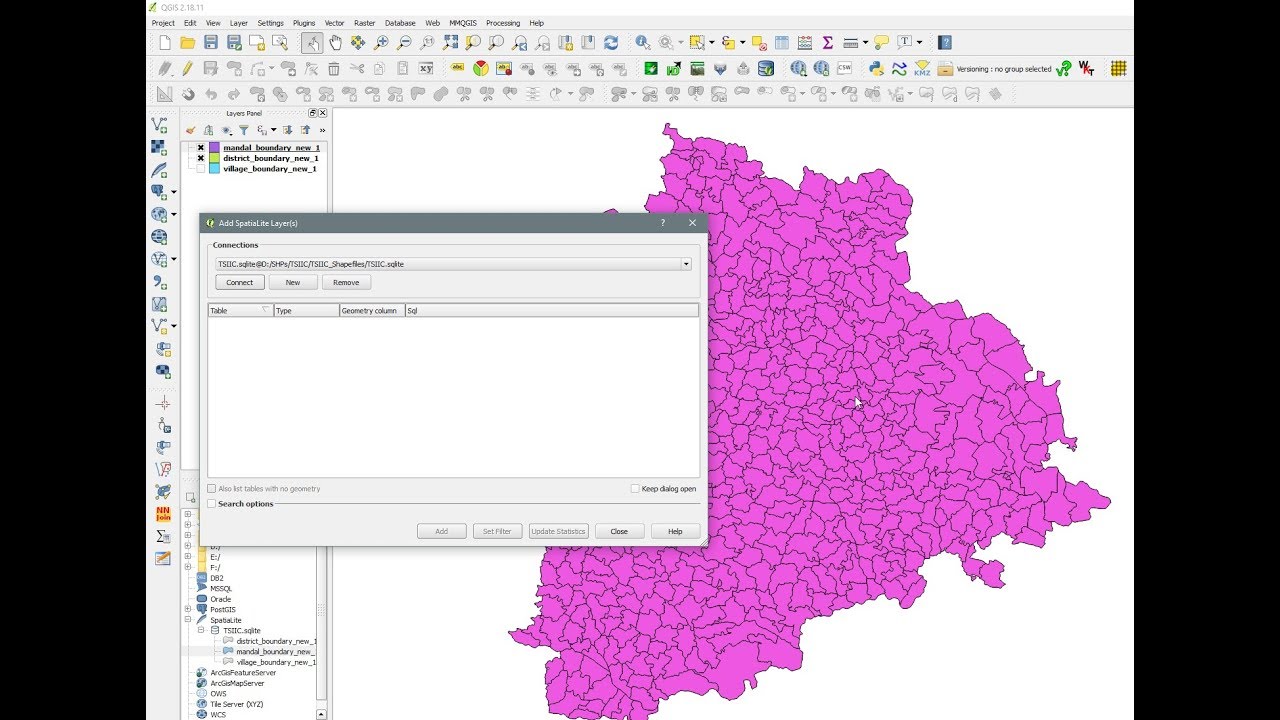Viewport: 1280px width, 720px height.
Task: Open the Python console icon
Action: [x=876, y=69]
